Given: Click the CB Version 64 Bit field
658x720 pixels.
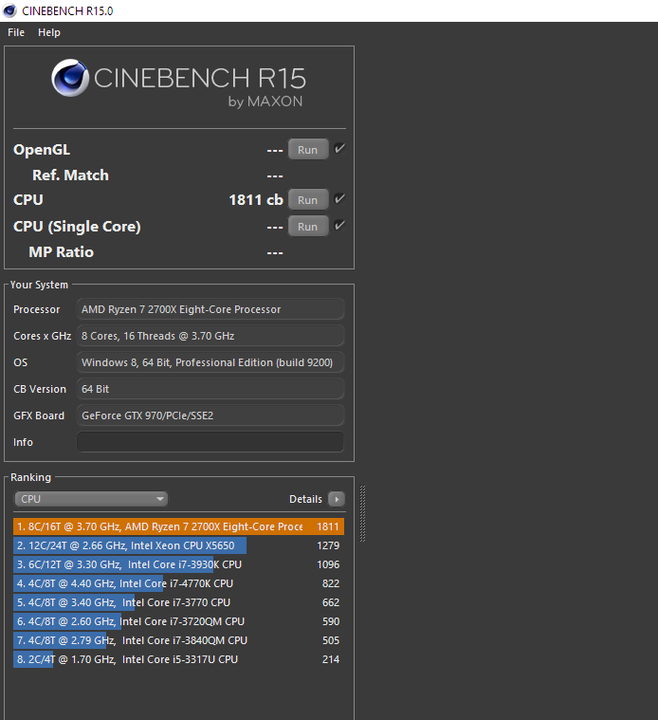Looking at the screenshot, I should tap(210, 389).
